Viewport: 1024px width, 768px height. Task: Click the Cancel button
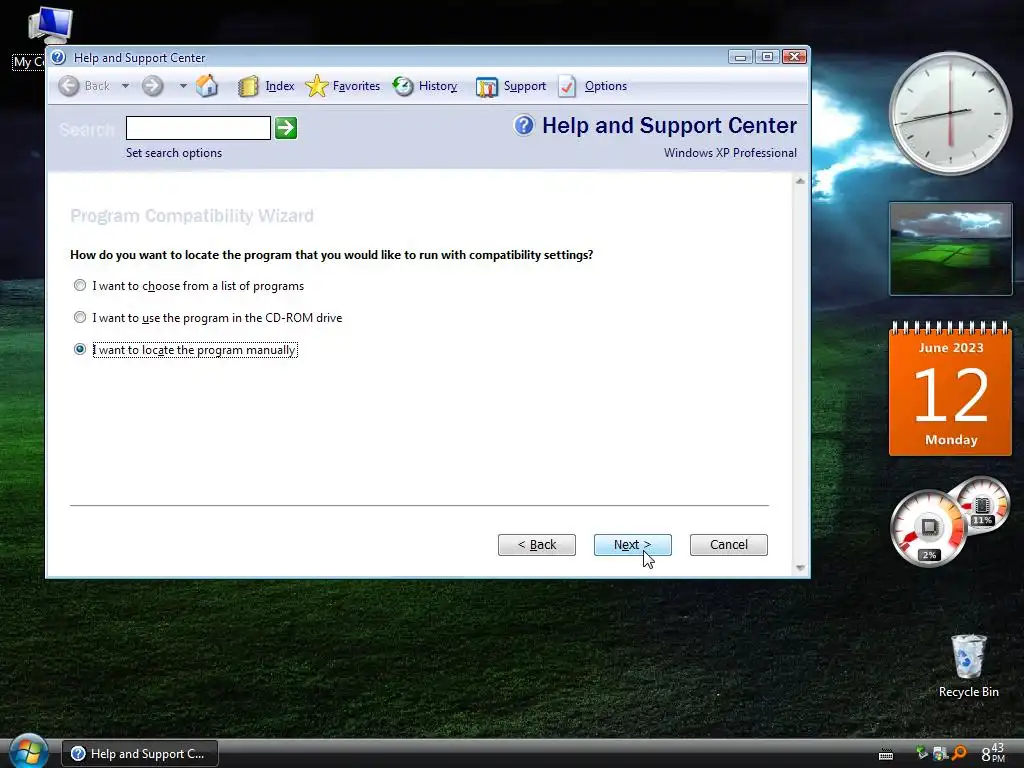click(728, 545)
